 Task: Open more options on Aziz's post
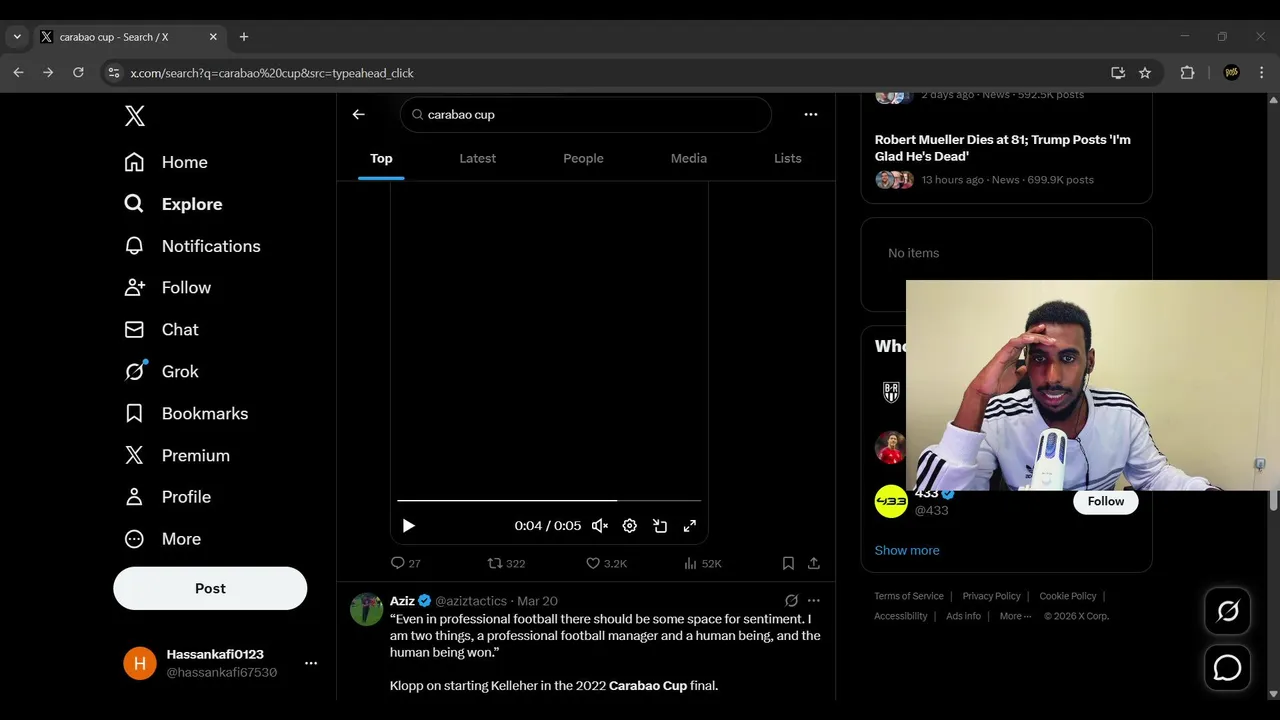(814, 601)
